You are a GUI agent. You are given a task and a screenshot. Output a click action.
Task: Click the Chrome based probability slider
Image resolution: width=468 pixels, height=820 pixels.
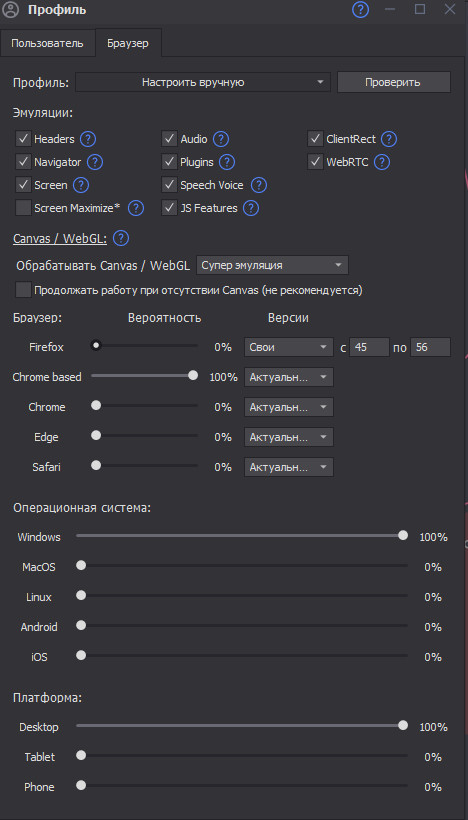point(144,375)
